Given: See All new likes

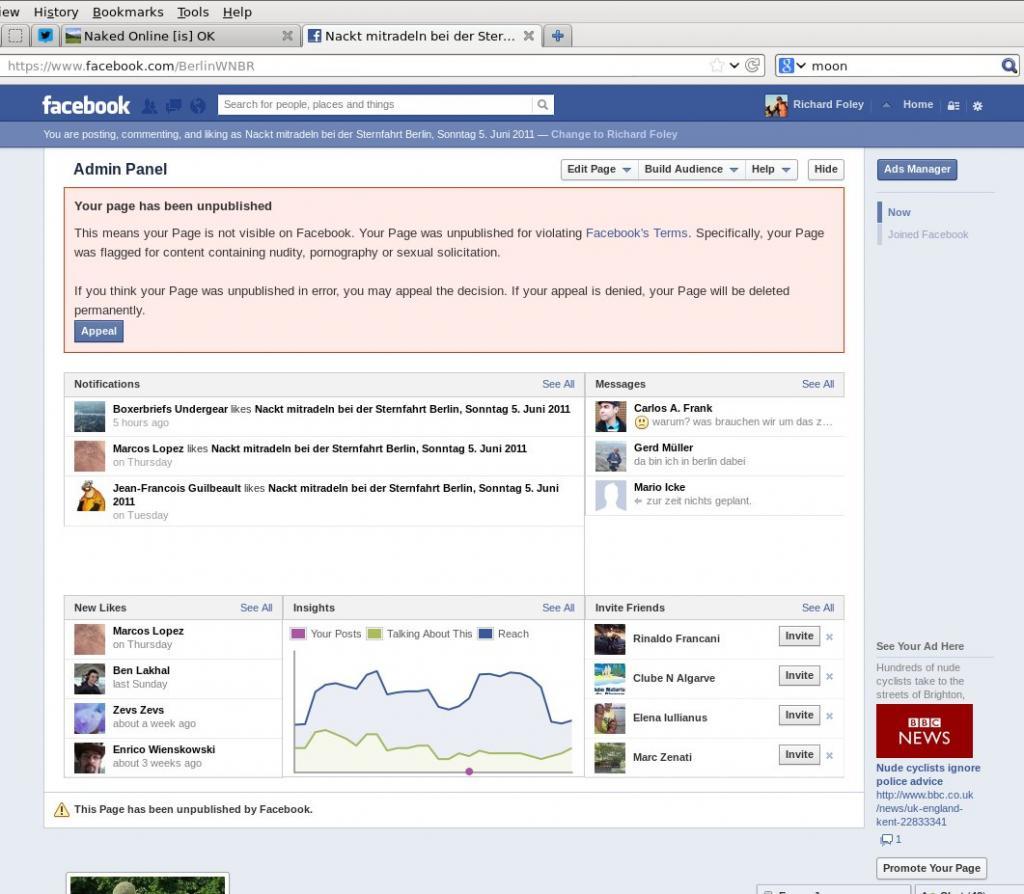Looking at the screenshot, I should click(x=256, y=607).
